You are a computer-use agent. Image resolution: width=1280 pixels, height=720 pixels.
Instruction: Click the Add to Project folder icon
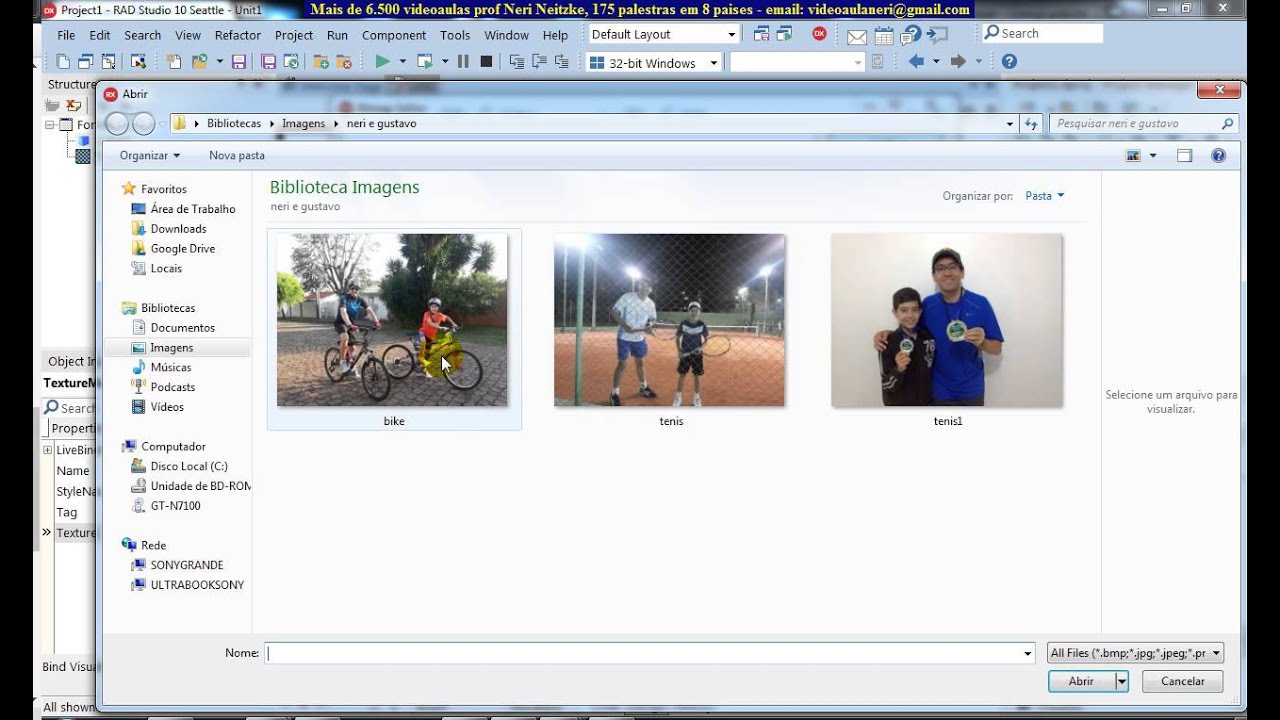click(x=321, y=62)
